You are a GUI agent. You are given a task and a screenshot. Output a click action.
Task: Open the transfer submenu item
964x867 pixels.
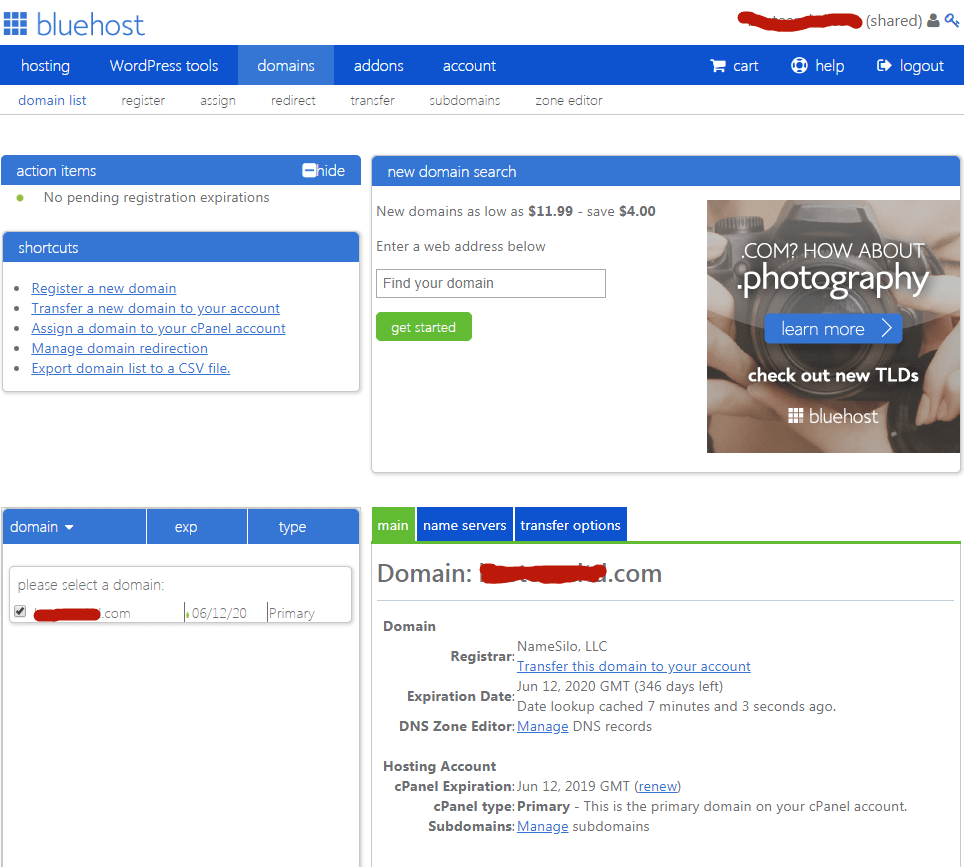click(373, 100)
